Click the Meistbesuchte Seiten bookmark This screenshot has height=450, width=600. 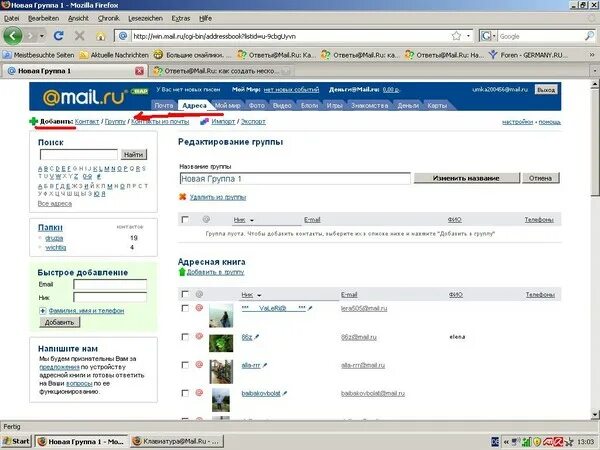[x=39, y=55]
